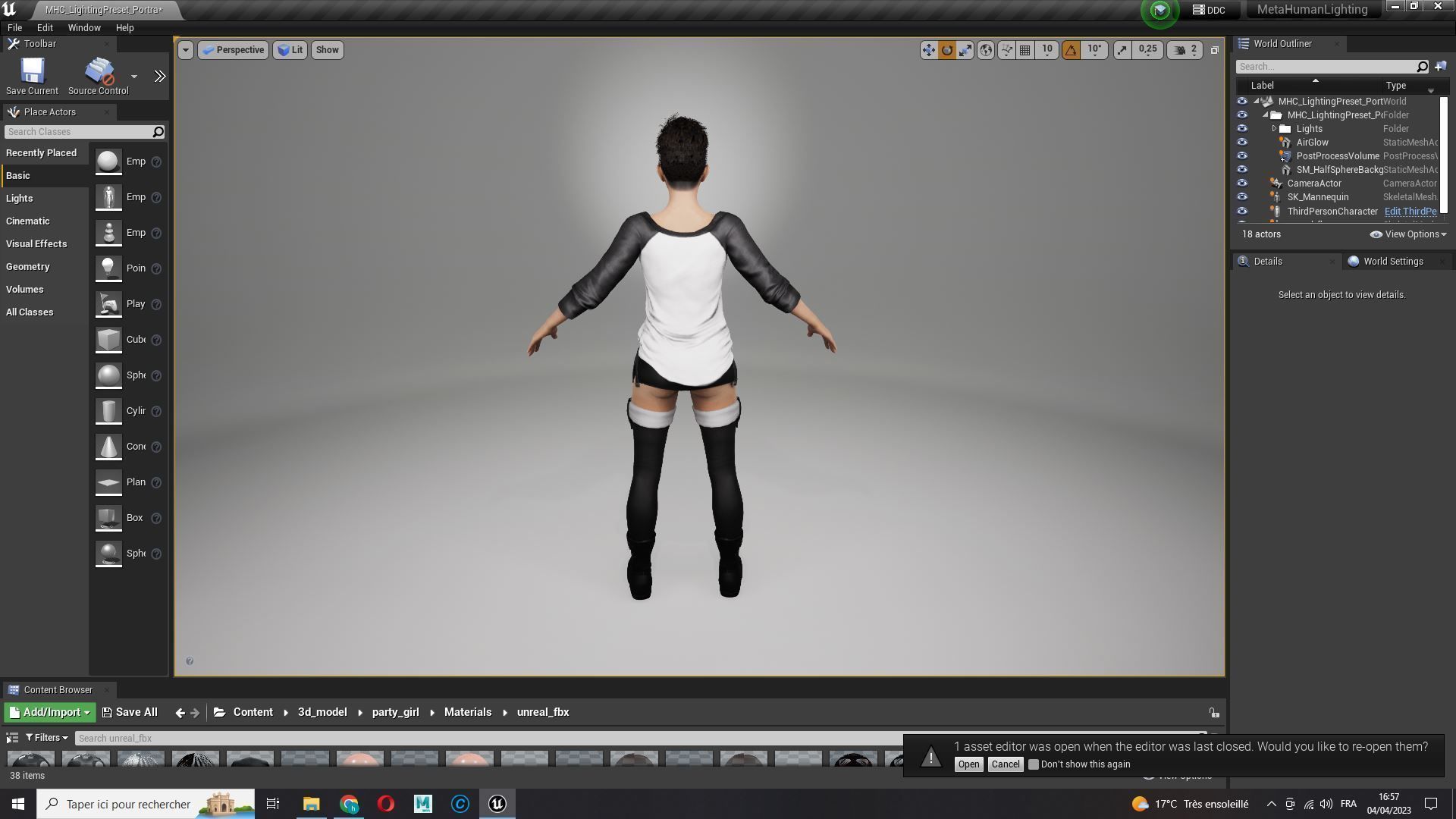
Task: Toggle visibility eye for AirGlow
Action: point(1241,143)
